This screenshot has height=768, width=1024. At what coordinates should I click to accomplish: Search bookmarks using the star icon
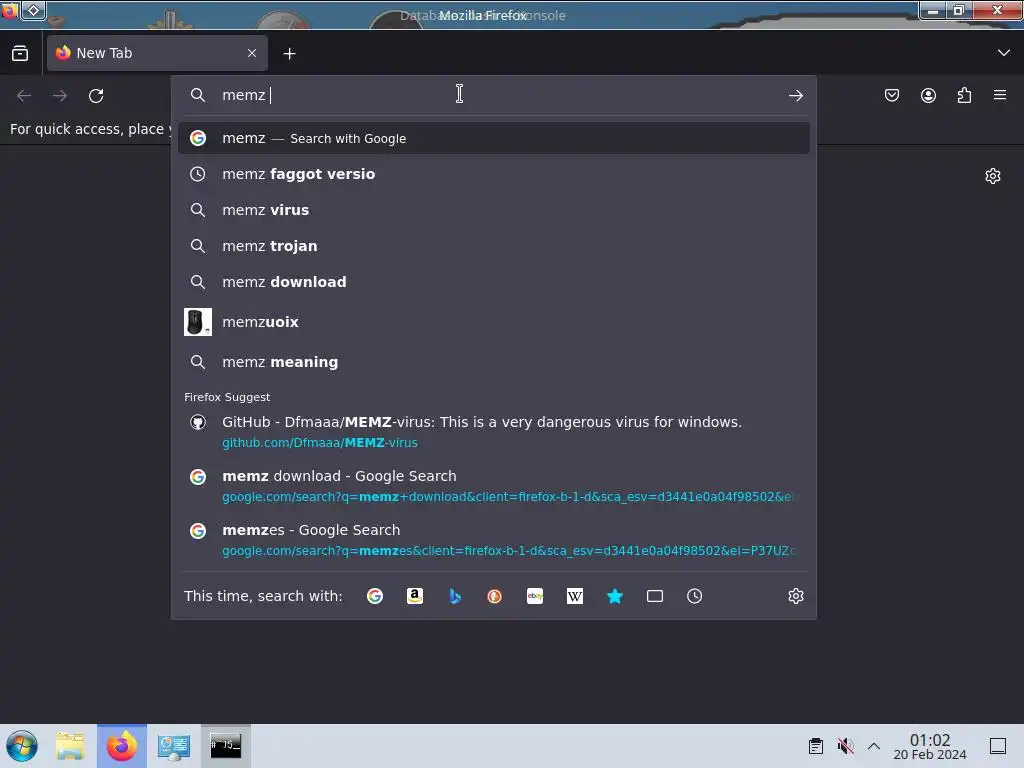tap(615, 596)
